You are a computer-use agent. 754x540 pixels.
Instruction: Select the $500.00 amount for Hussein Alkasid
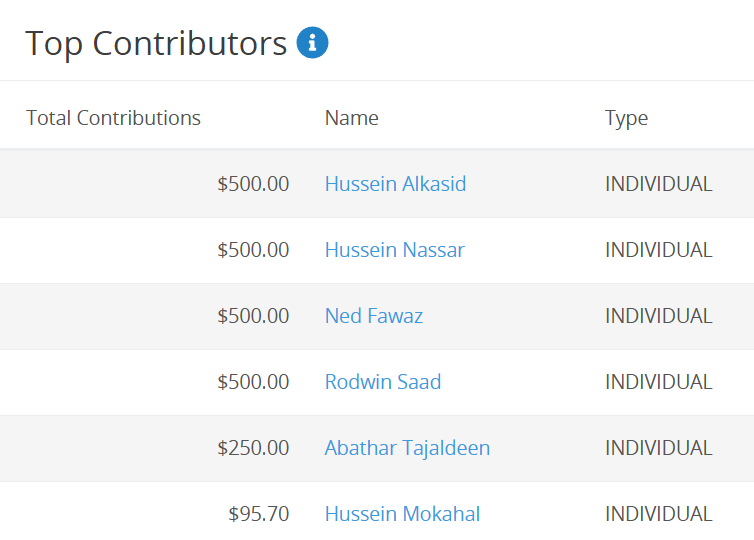tap(253, 184)
